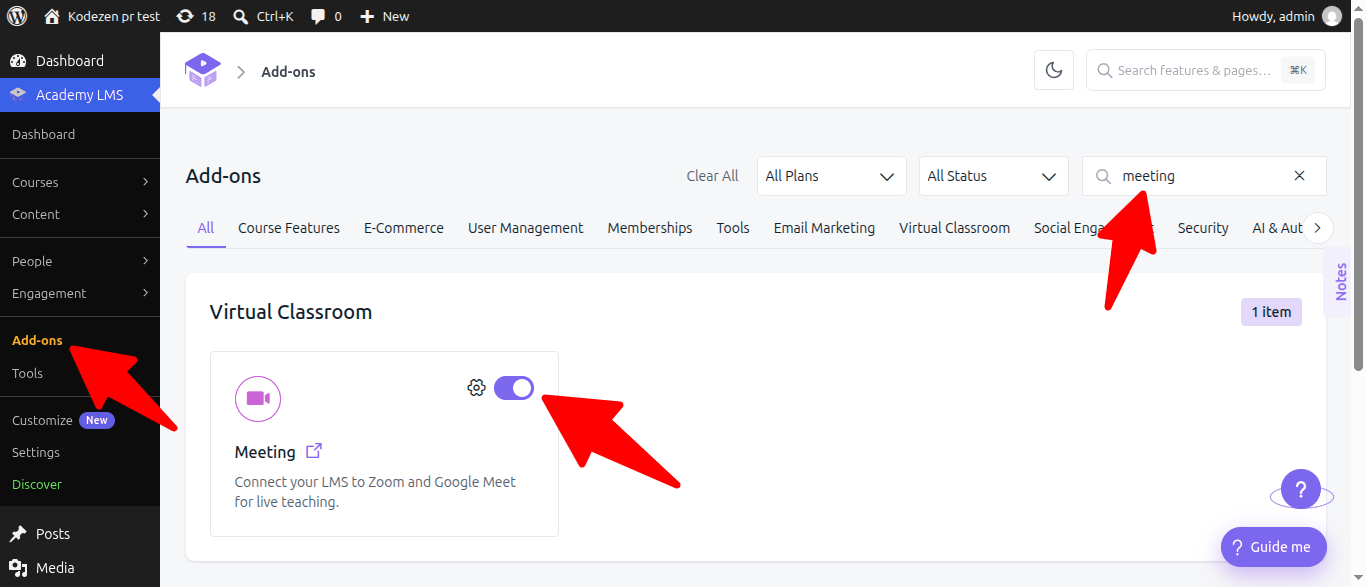Viewport: 1366px width, 587px height.
Task: Open the 18 pending updates icon
Action: (x=196, y=16)
